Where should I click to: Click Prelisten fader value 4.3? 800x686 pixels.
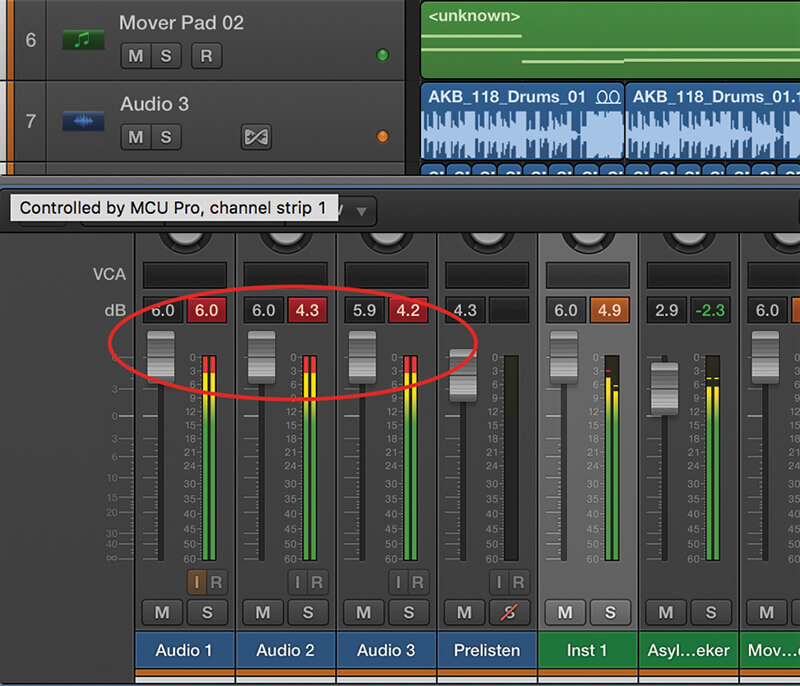(x=465, y=310)
